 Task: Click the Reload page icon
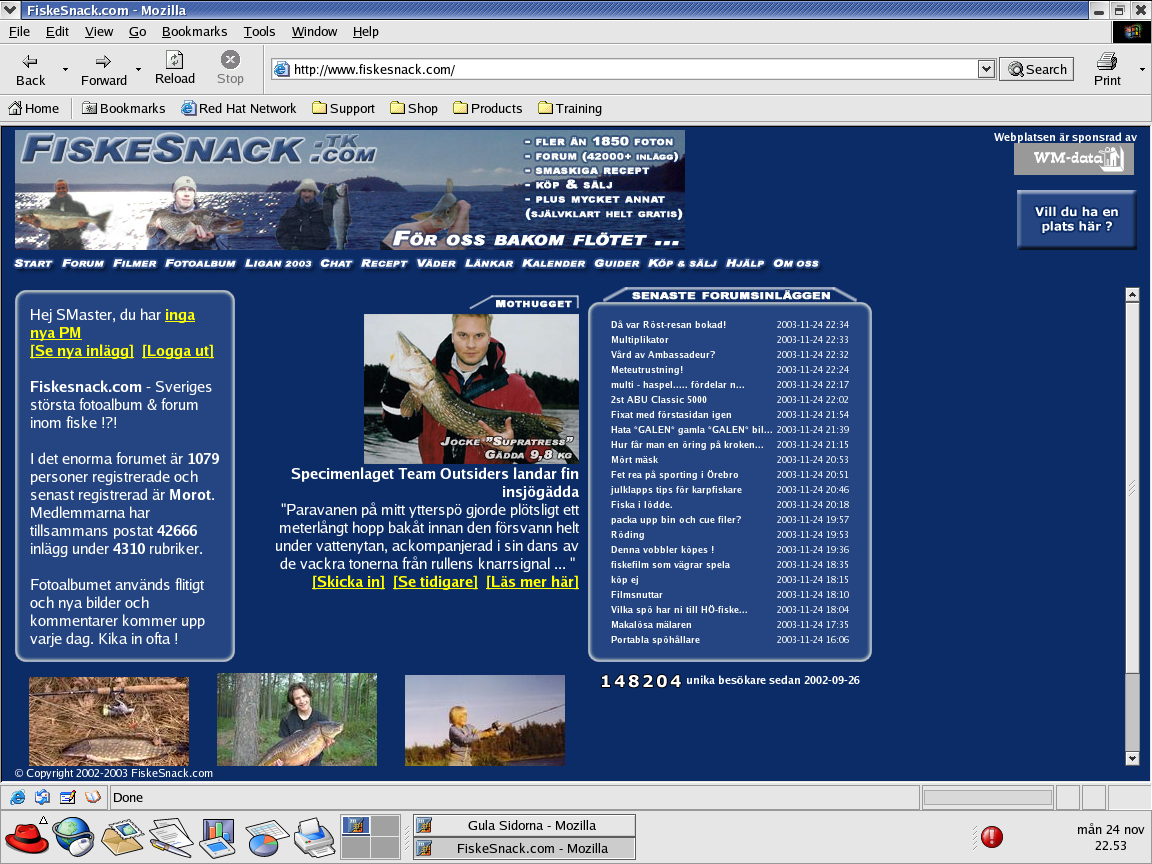[x=175, y=60]
